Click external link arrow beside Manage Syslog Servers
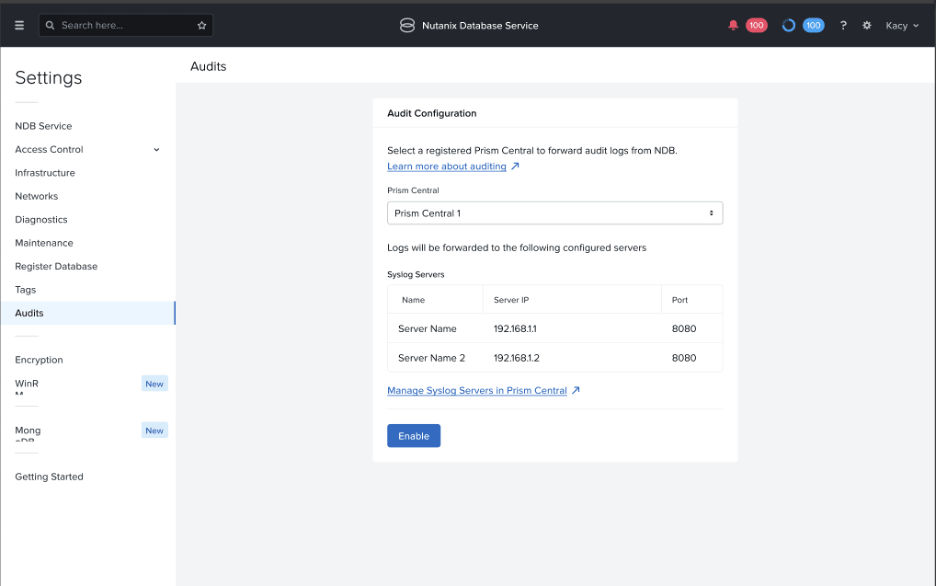Image resolution: width=936 pixels, height=586 pixels. click(x=575, y=390)
